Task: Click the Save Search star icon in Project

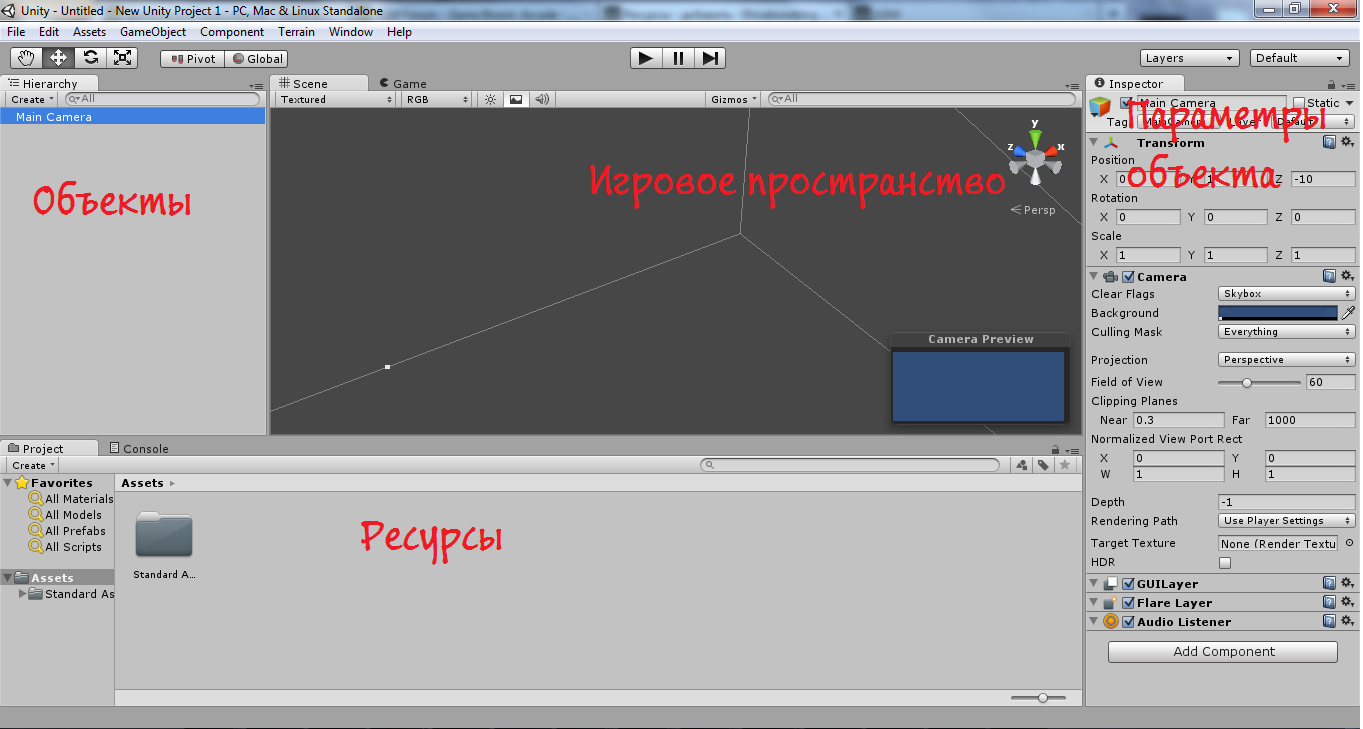Action: coord(1065,465)
